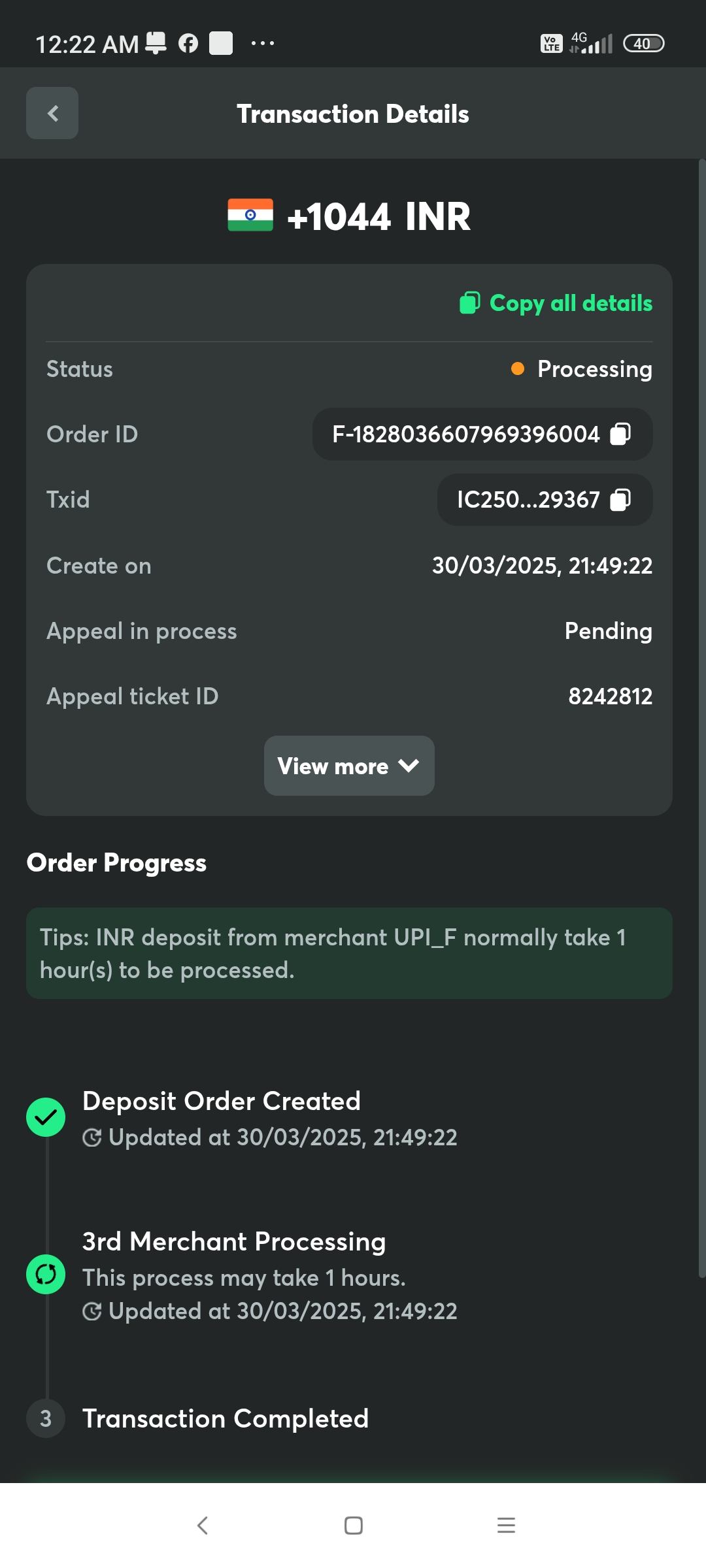Tap the back arrow in header
This screenshot has height=1568, width=706.
[x=52, y=113]
